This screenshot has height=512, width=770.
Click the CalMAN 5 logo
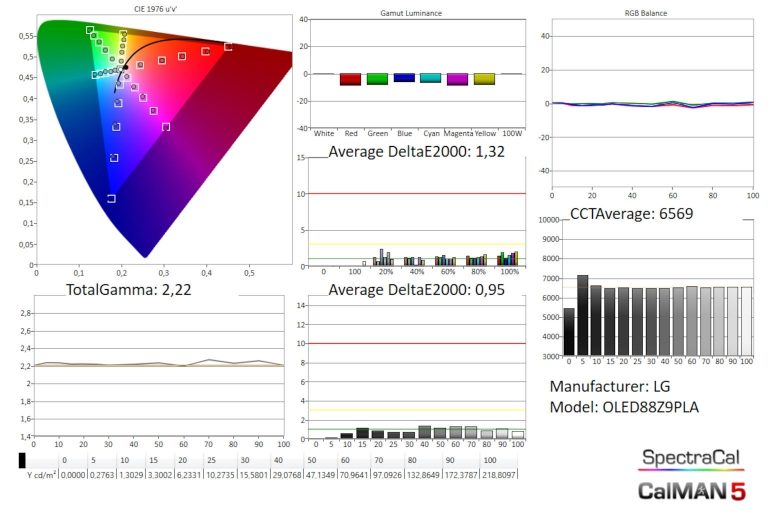pos(691,491)
